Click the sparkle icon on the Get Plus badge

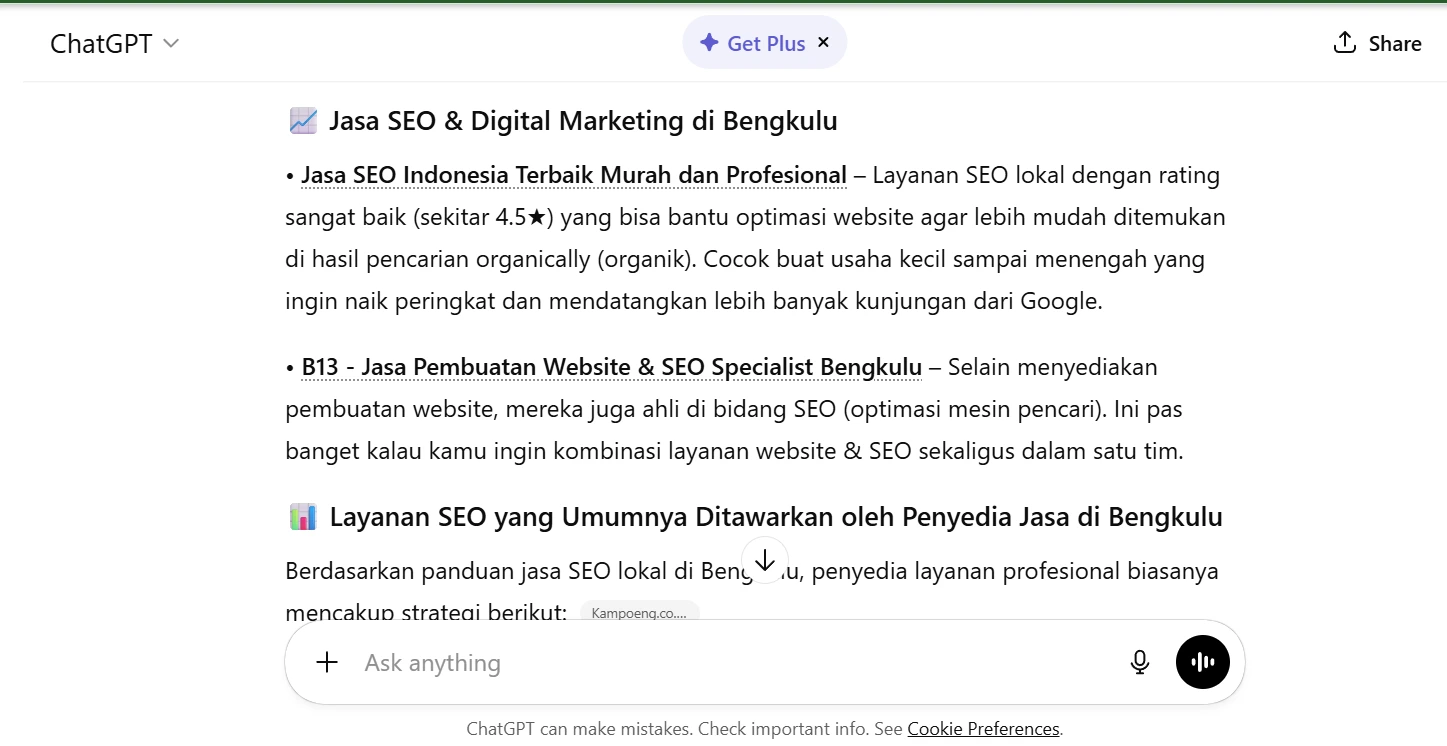[x=708, y=42]
